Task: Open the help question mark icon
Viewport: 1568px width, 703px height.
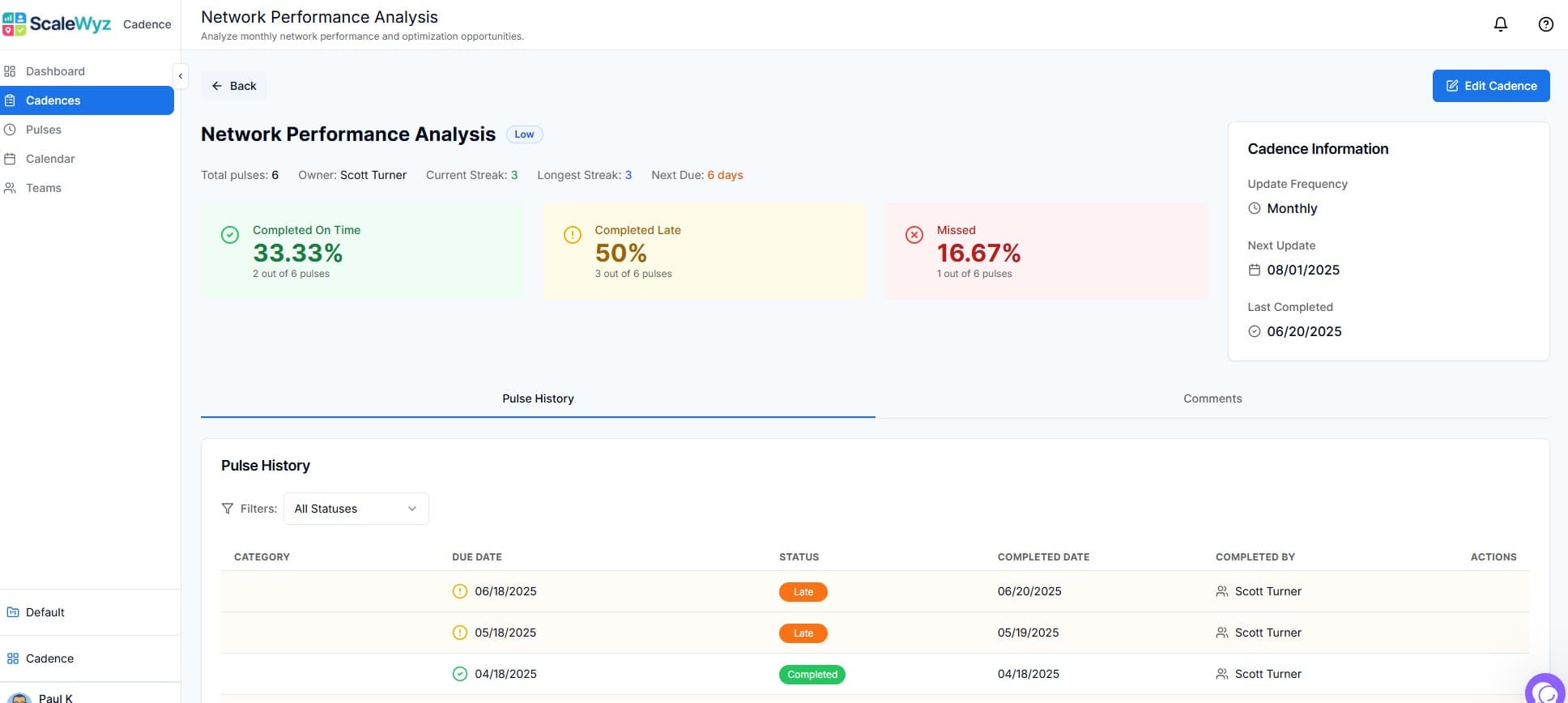Action: [1545, 24]
